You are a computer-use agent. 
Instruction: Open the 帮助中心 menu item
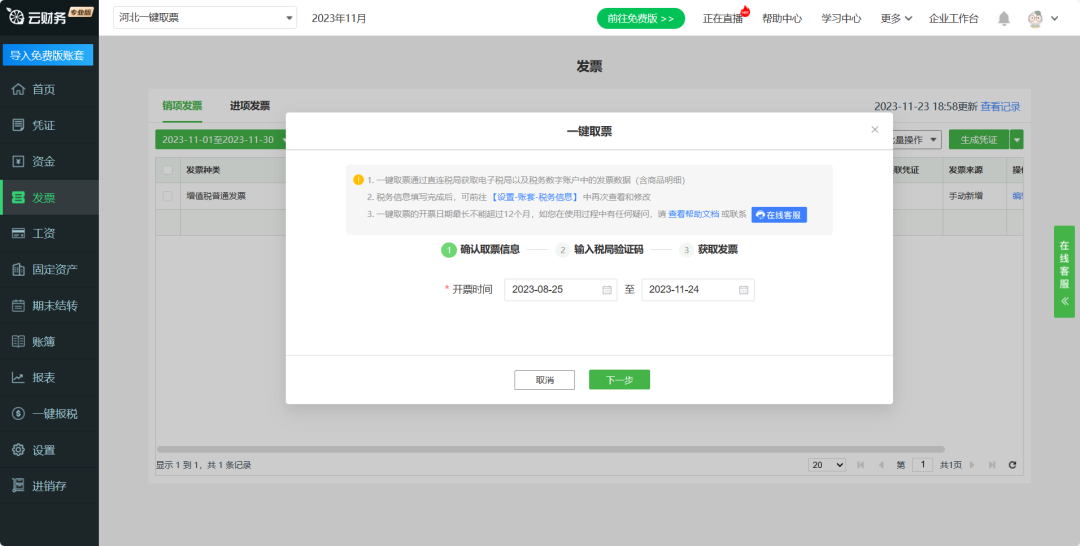tap(782, 19)
